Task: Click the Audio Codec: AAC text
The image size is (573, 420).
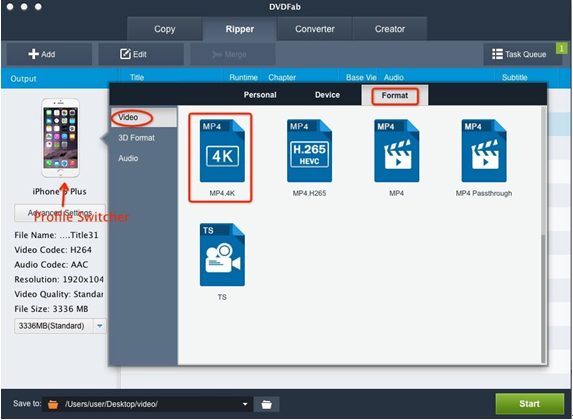Action: (x=51, y=265)
